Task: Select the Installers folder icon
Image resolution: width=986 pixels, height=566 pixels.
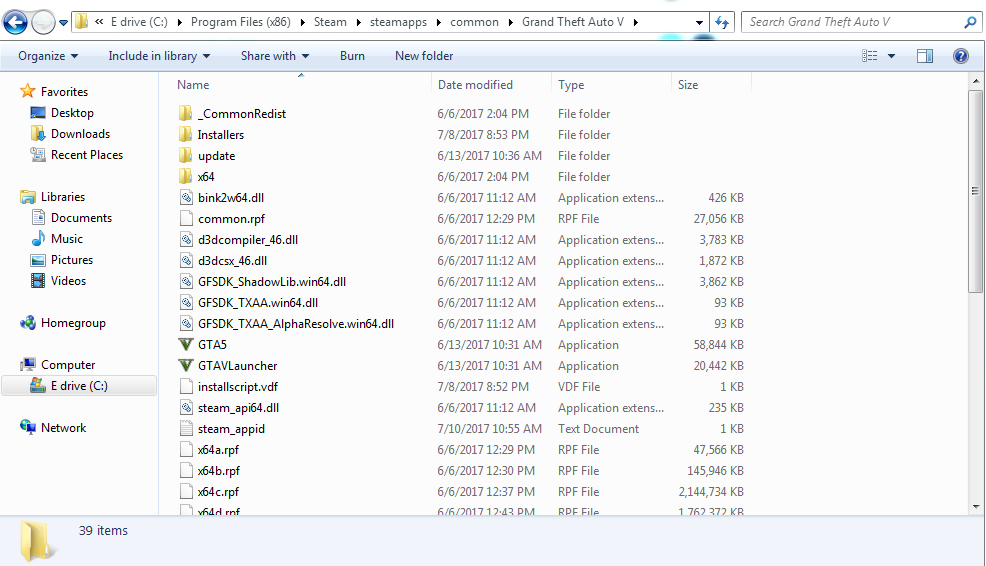Action: [186, 134]
